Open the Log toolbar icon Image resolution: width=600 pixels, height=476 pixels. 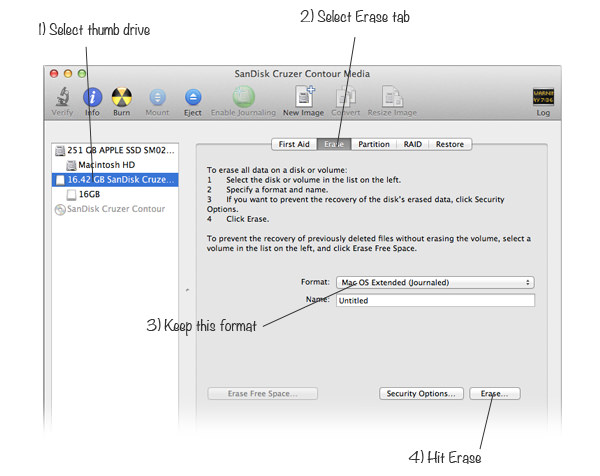(x=543, y=97)
